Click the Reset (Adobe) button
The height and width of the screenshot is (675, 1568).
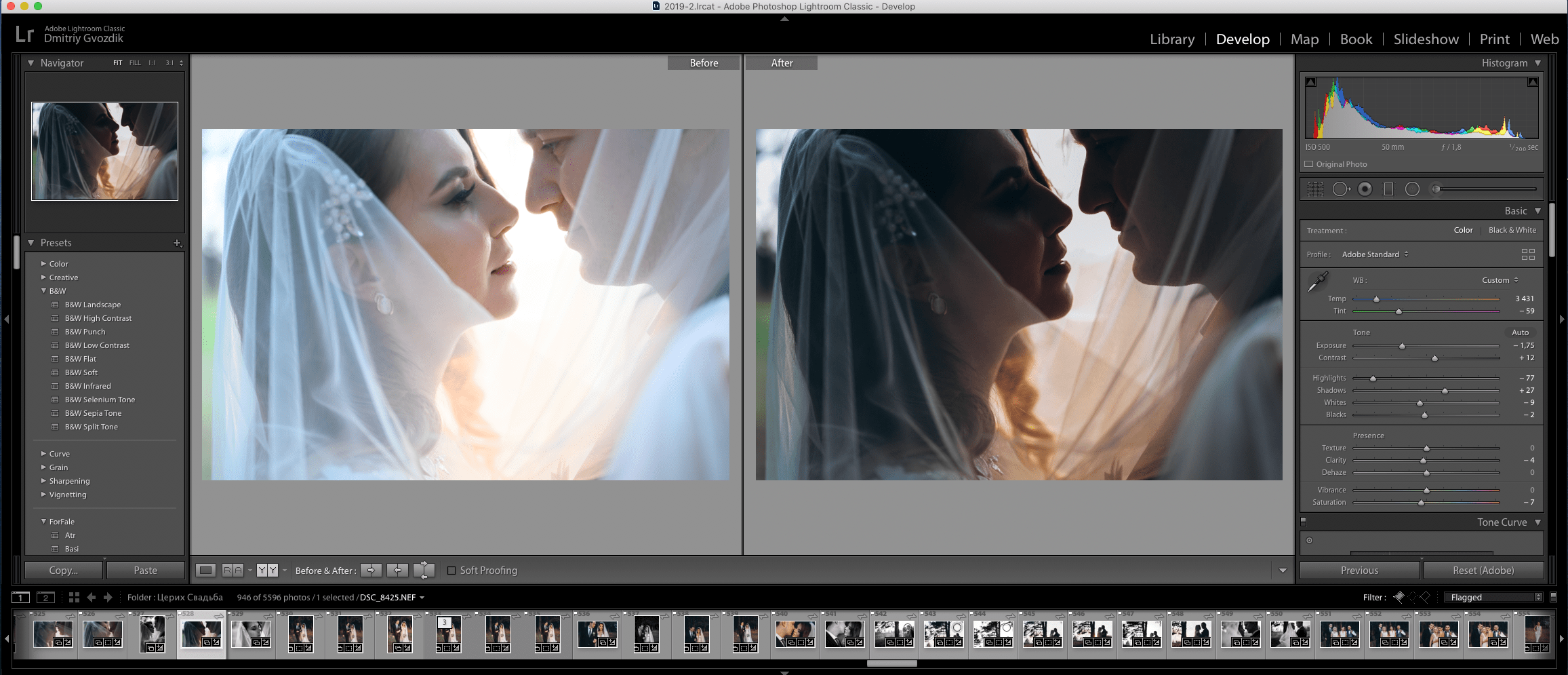(1483, 571)
